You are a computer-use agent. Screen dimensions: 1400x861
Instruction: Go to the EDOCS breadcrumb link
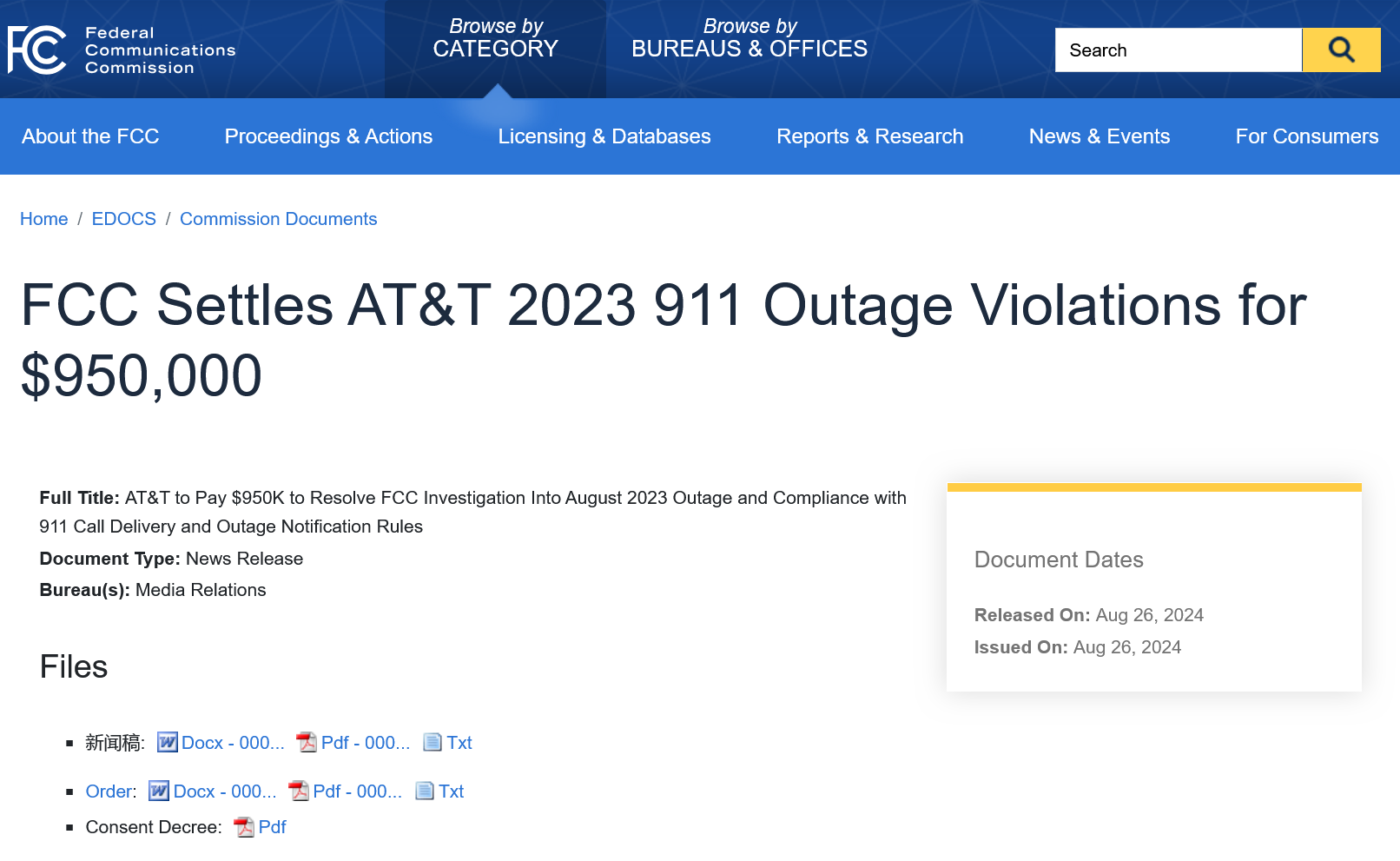tap(124, 219)
